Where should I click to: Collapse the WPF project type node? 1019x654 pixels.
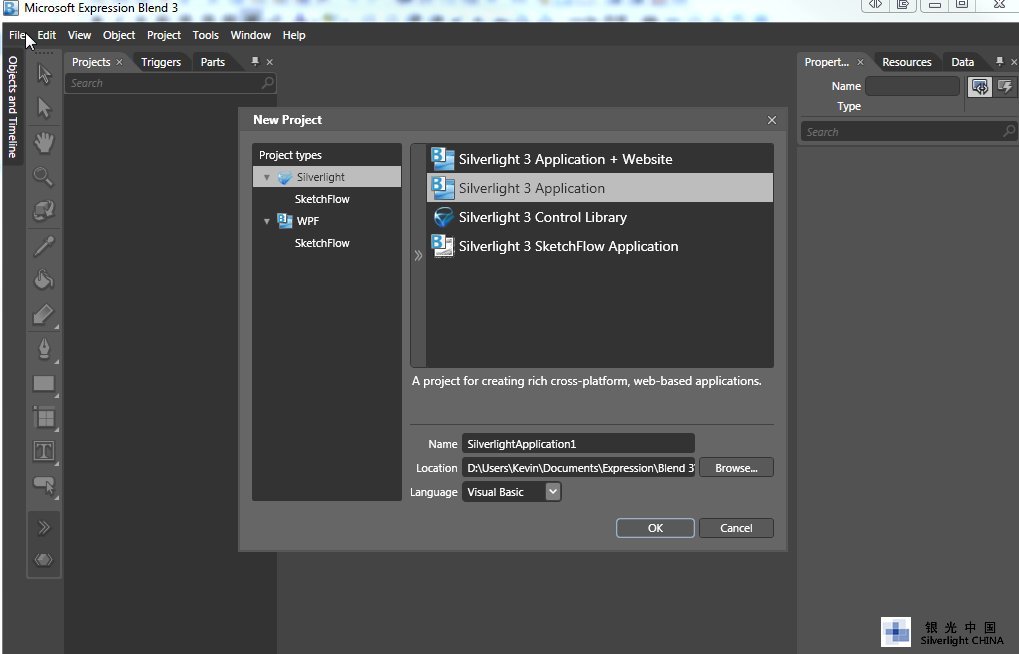[267, 221]
